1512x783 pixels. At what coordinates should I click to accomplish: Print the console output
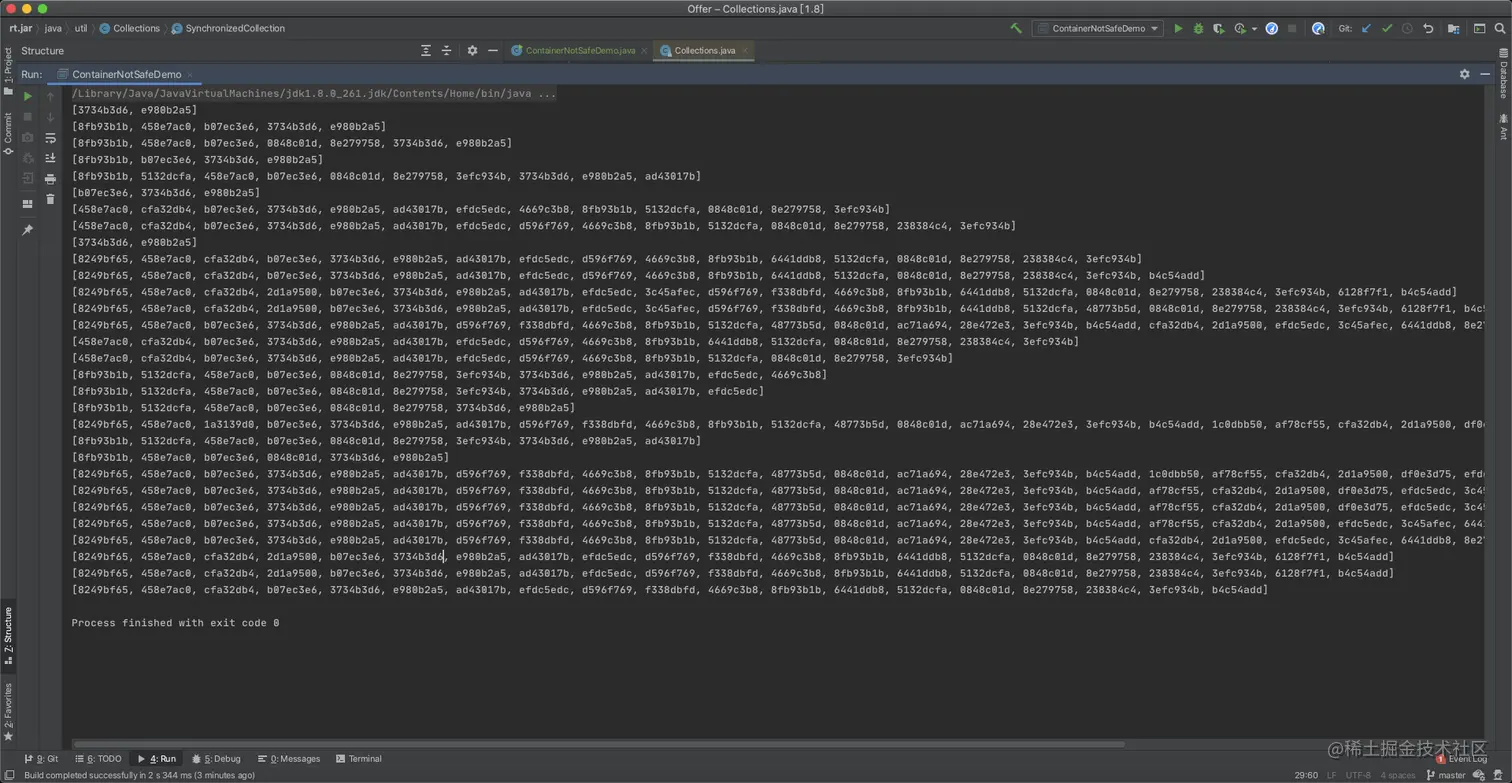50,179
